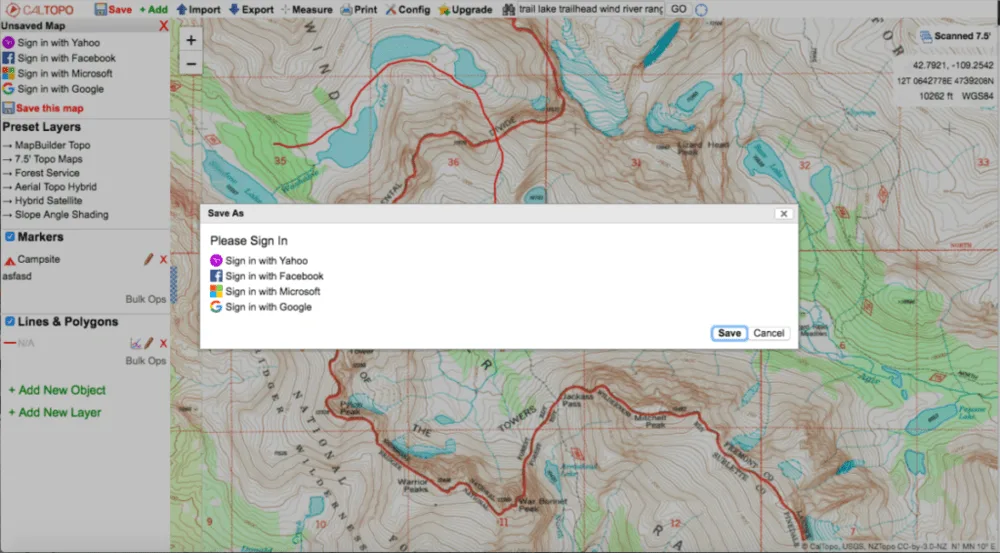This screenshot has height=553, width=1000.
Task: Open the elevation profile icon for the line
Action: (x=135, y=343)
